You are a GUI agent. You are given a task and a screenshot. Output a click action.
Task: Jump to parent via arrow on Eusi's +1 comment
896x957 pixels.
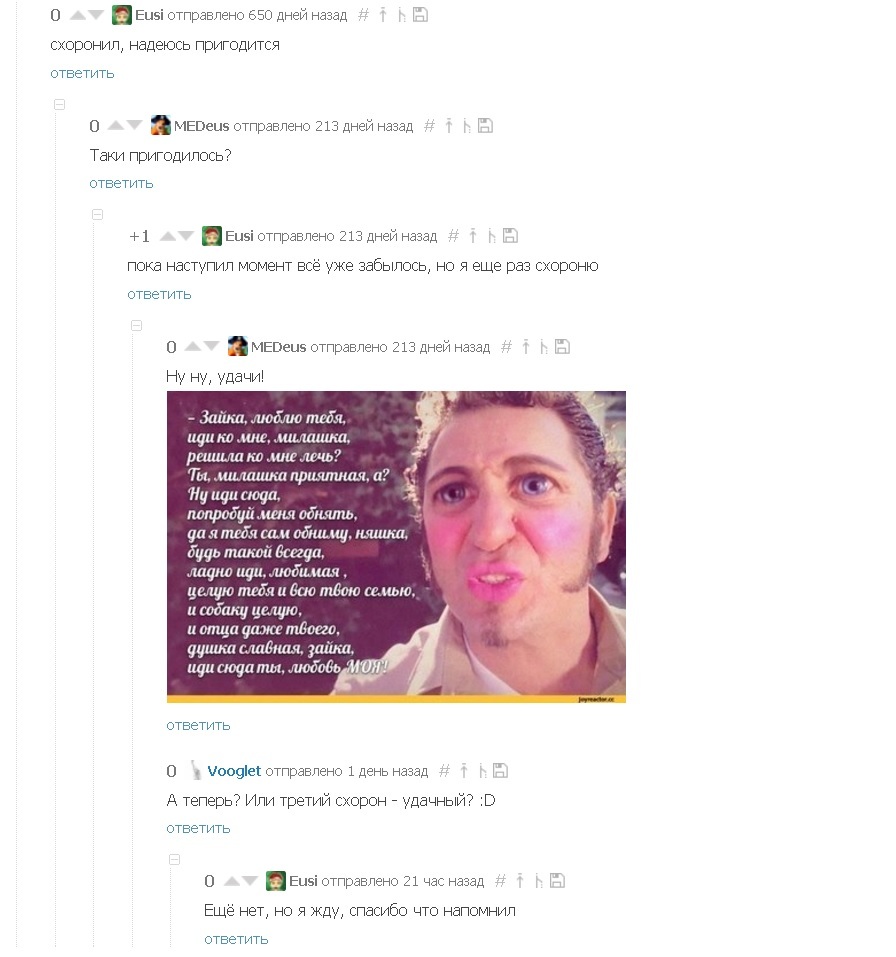tap(472, 236)
